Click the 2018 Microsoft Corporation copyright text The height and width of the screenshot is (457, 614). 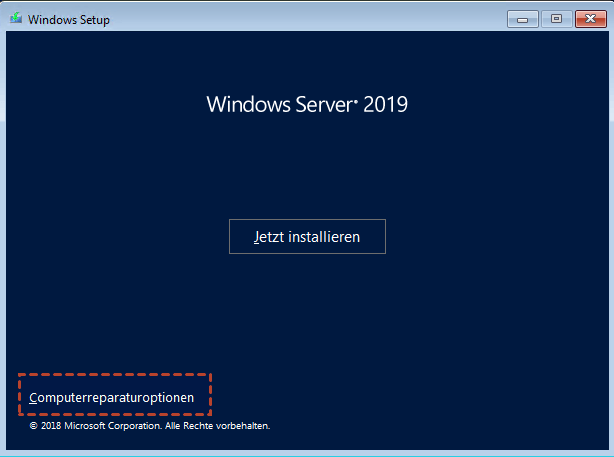click(x=150, y=426)
